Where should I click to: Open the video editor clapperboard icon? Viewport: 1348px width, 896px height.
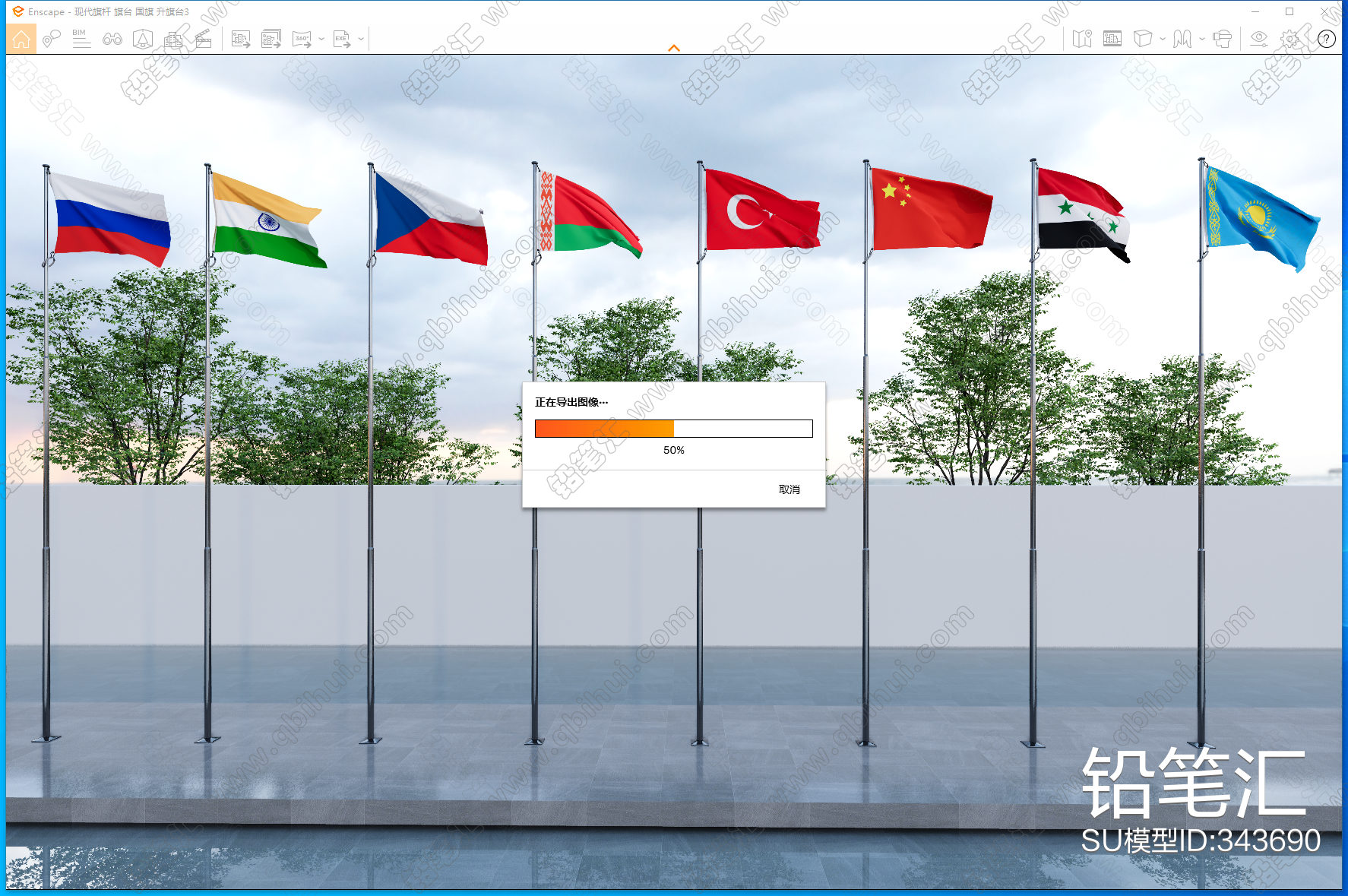204,39
